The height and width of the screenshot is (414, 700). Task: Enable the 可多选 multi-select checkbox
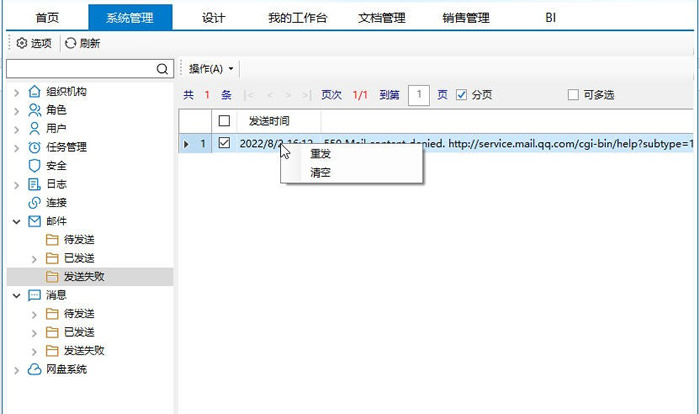(573, 95)
